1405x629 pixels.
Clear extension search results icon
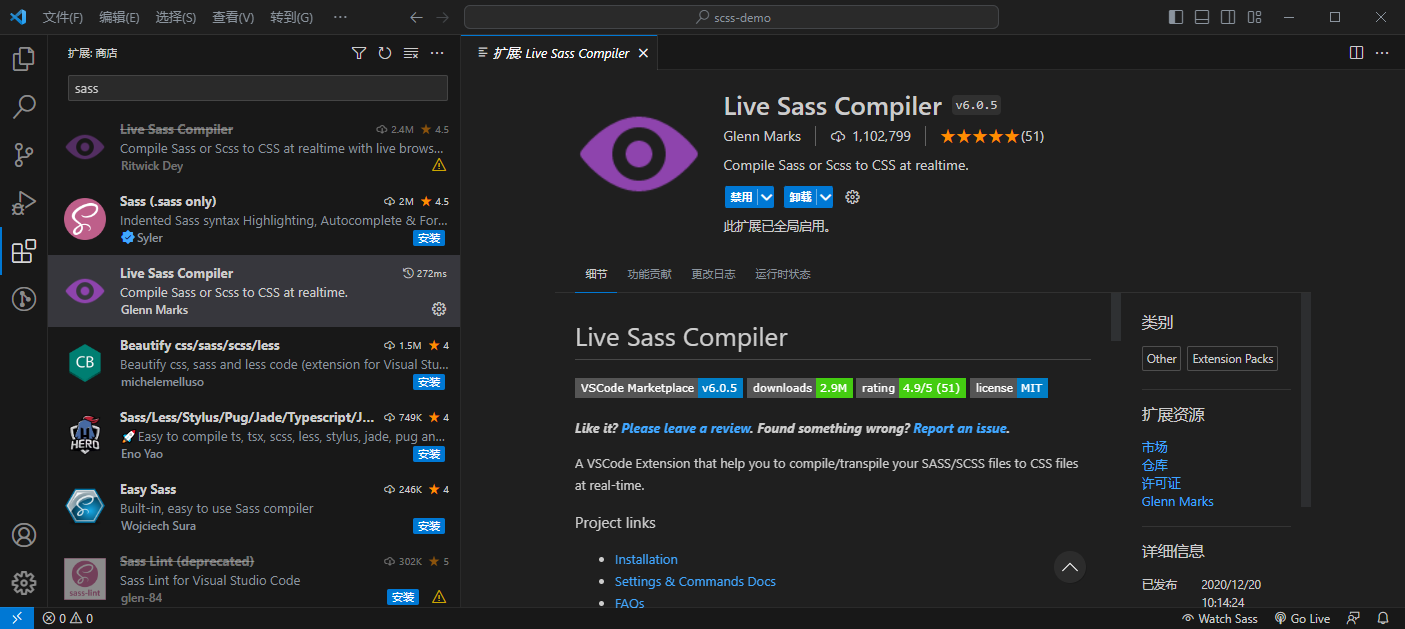coord(411,53)
